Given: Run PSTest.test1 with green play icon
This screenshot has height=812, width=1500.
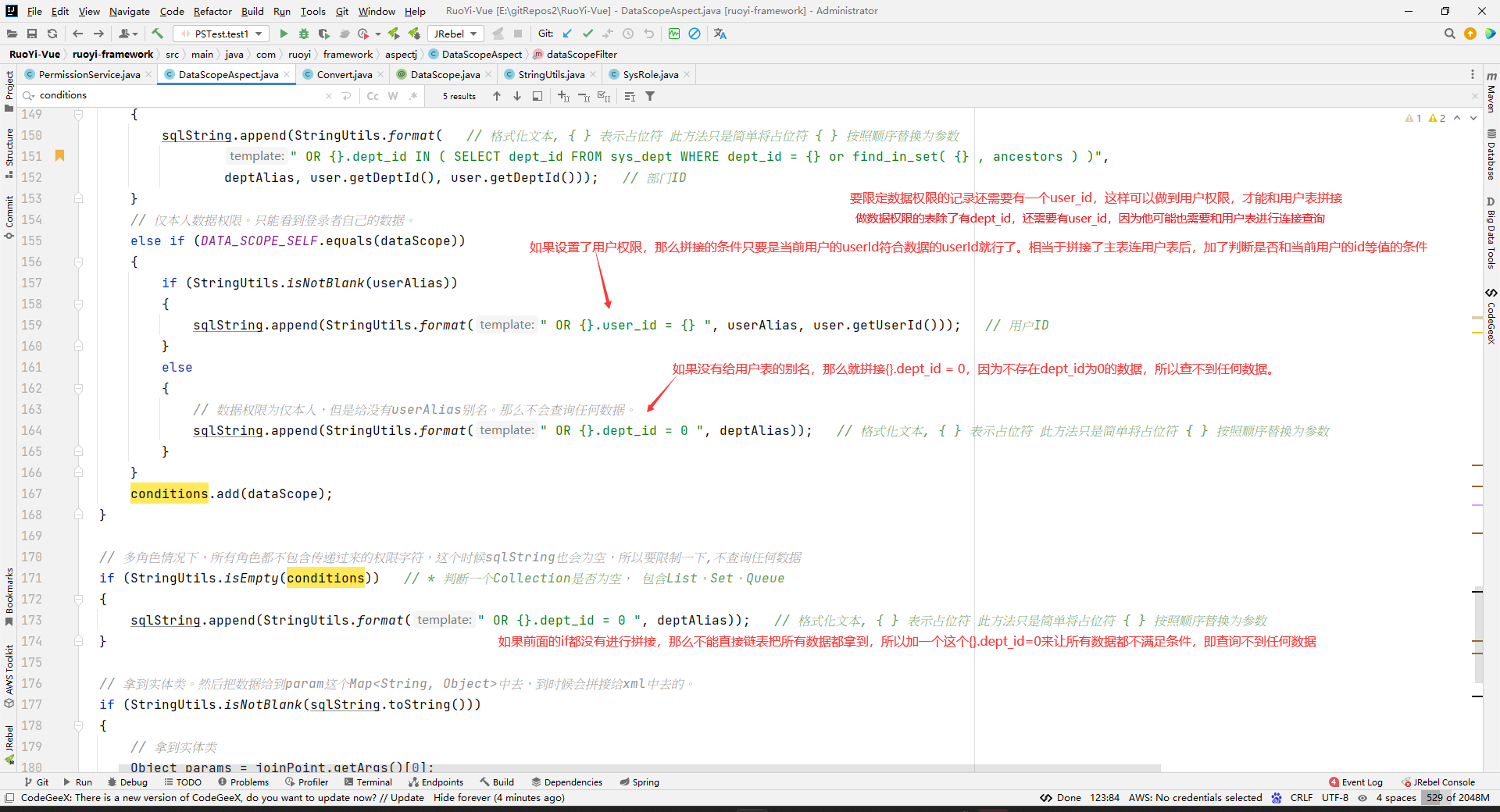Looking at the screenshot, I should (284, 34).
